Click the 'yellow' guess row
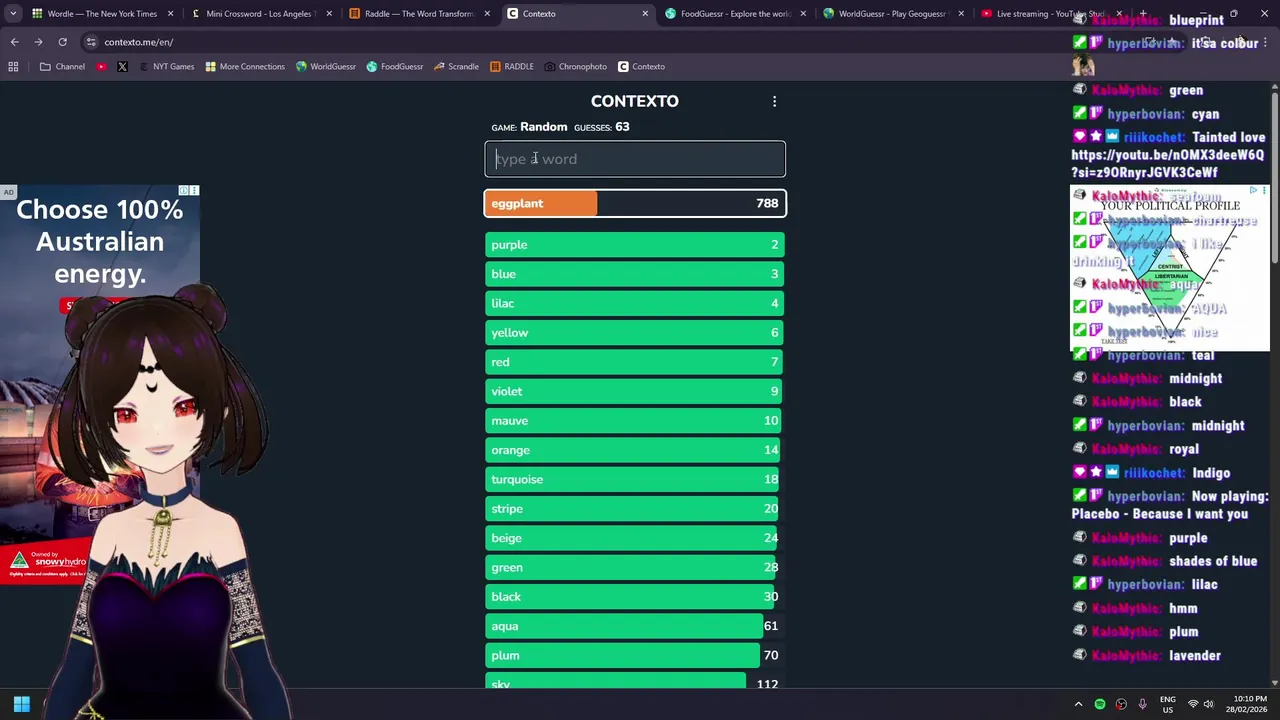1280x720 pixels. pos(635,333)
